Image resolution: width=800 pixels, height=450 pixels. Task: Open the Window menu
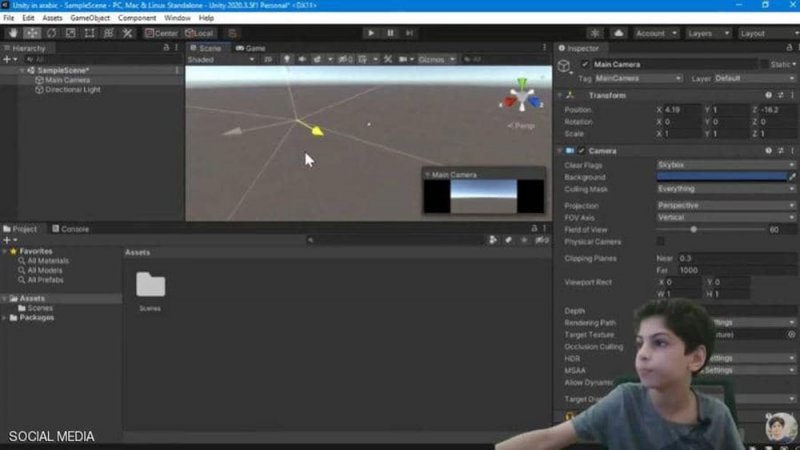tap(177, 18)
